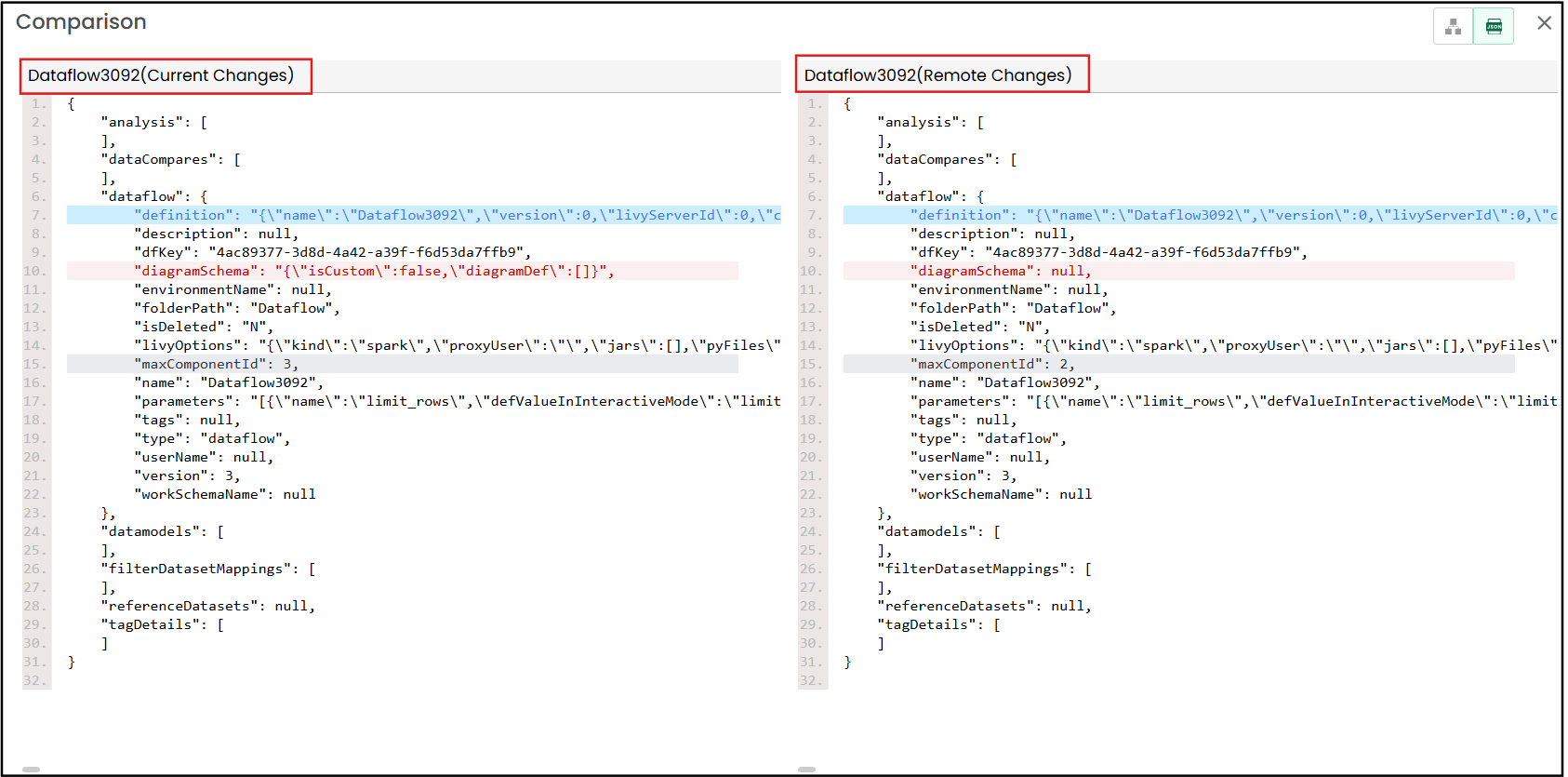Click highlighted definition line in right pane
The width and height of the screenshot is (1568, 777).
point(1200,215)
